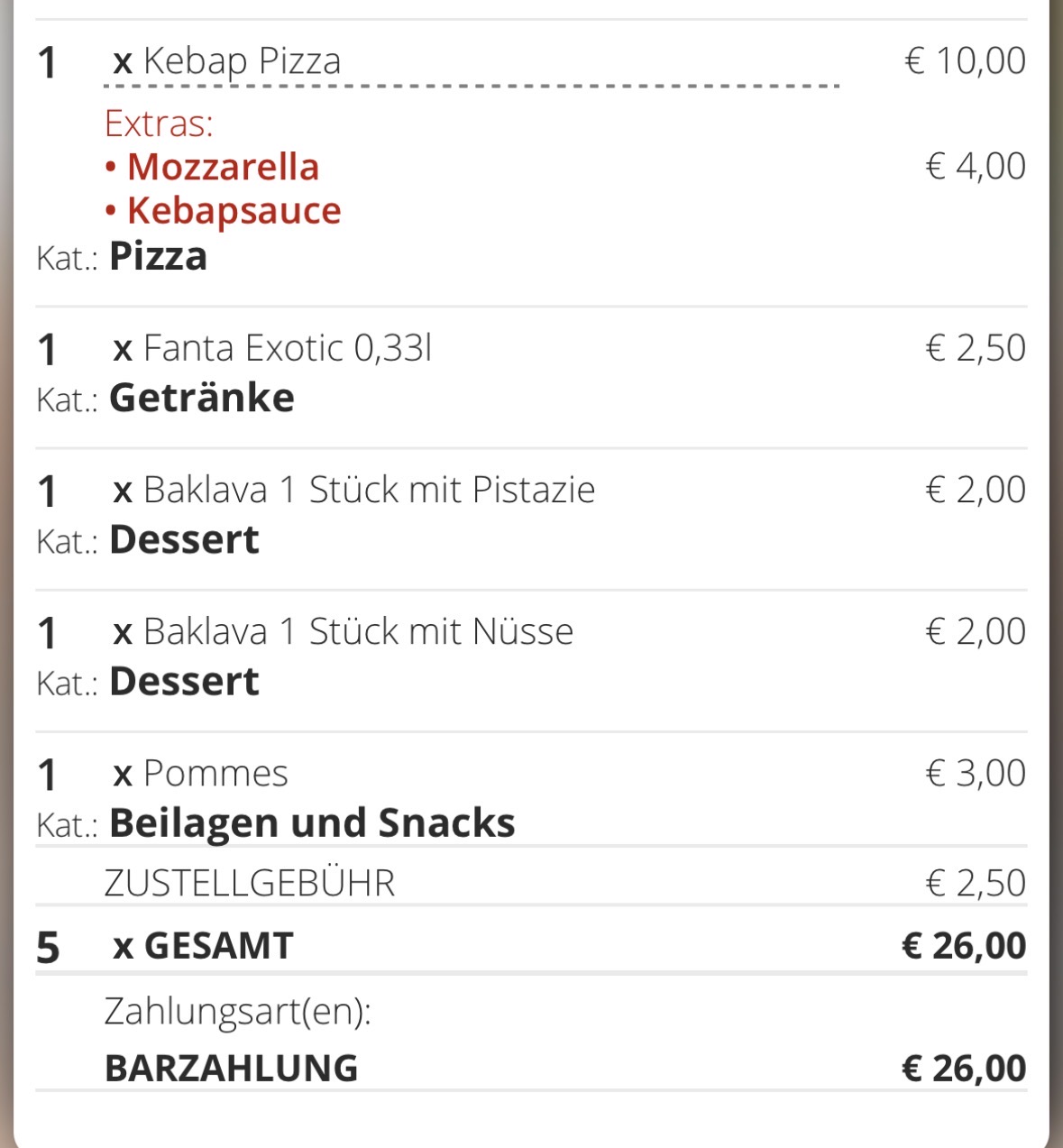Select the Getränke category label
Screen dimensions: 1063x1148
point(202,398)
